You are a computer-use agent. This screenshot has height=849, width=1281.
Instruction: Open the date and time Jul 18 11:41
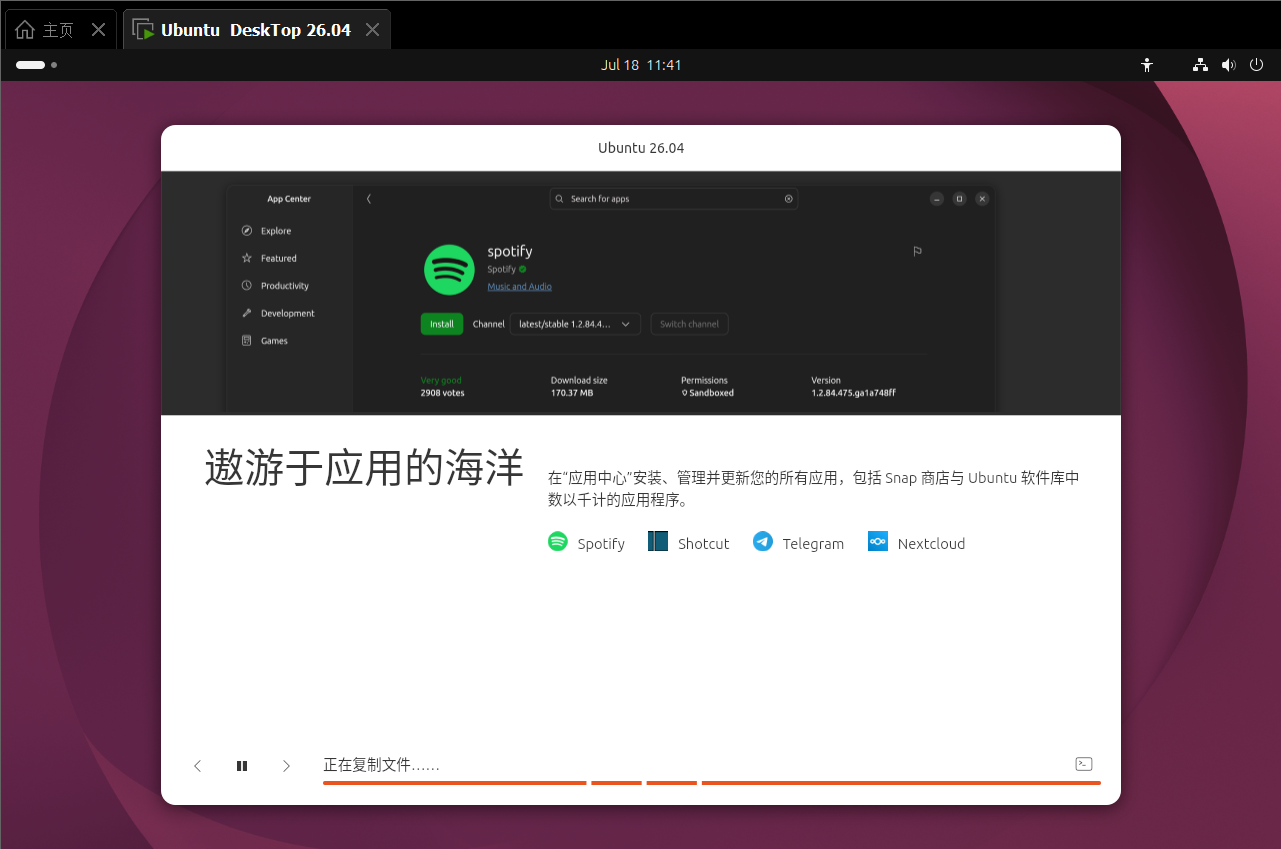[641, 65]
